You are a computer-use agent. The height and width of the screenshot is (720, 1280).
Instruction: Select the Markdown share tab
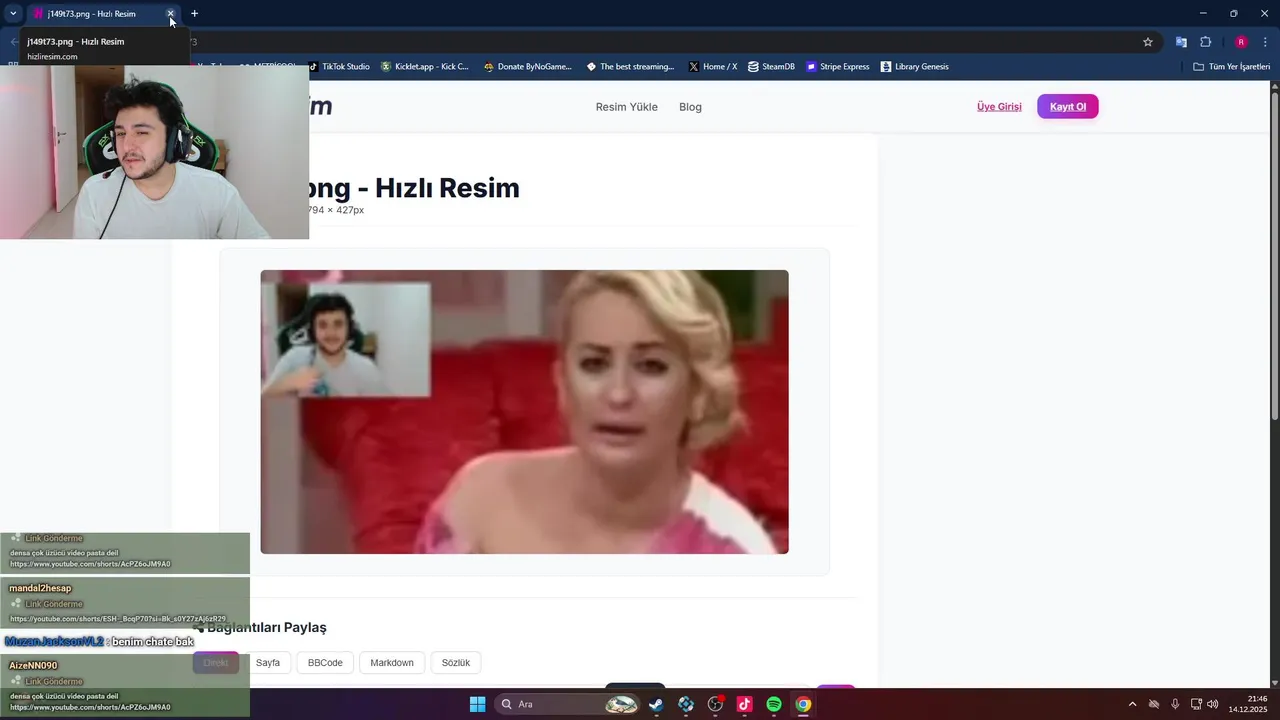[392, 663]
